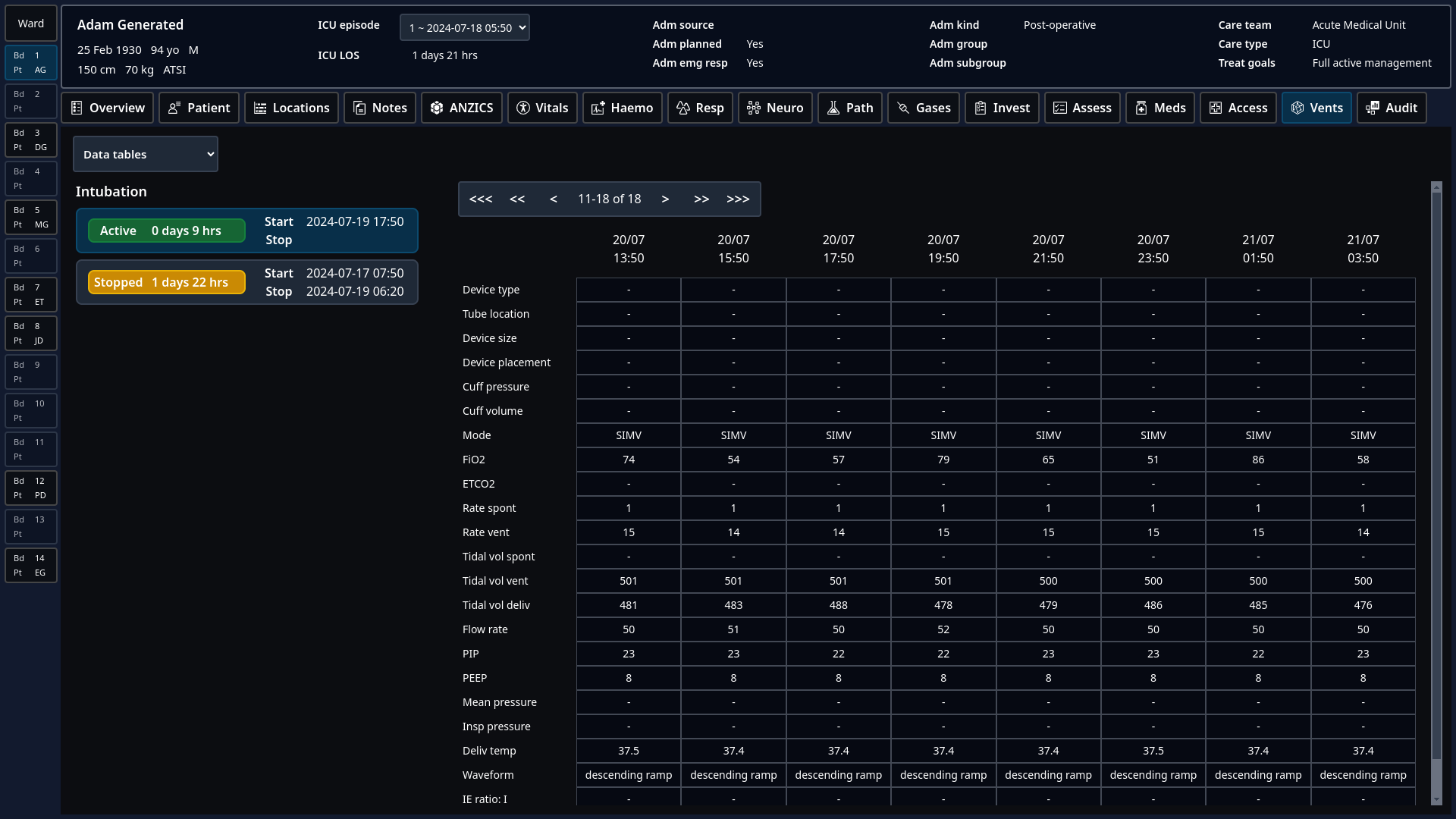Select empty Bed 10
This screenshot has width=1456, height=819.
point(31,411)
